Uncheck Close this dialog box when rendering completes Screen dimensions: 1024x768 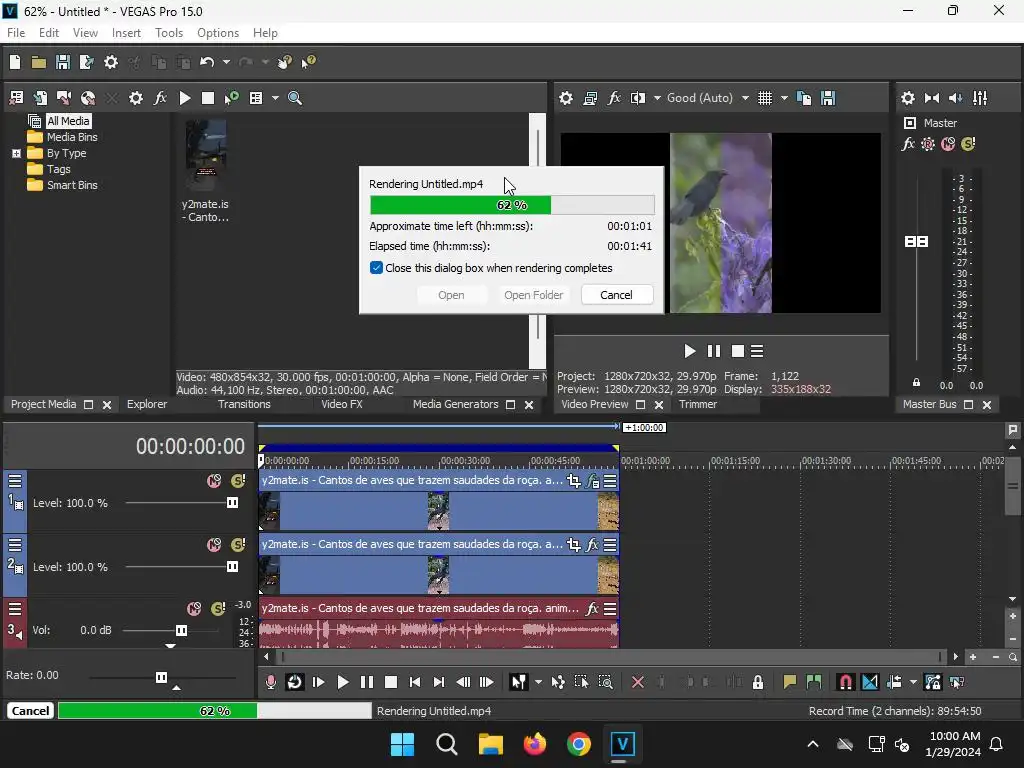pos(376,268)
